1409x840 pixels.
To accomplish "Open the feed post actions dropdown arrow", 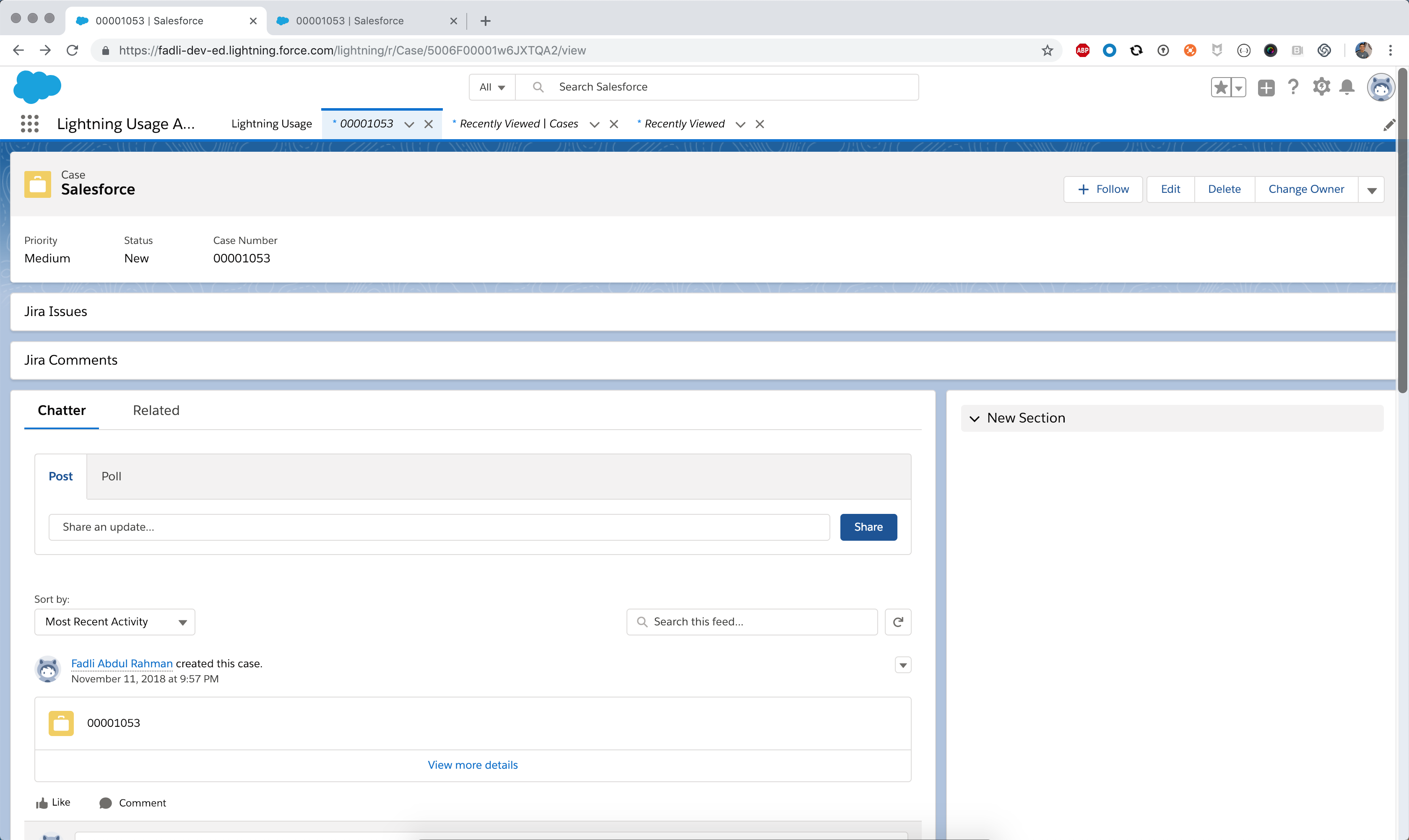I will [903, 664].
